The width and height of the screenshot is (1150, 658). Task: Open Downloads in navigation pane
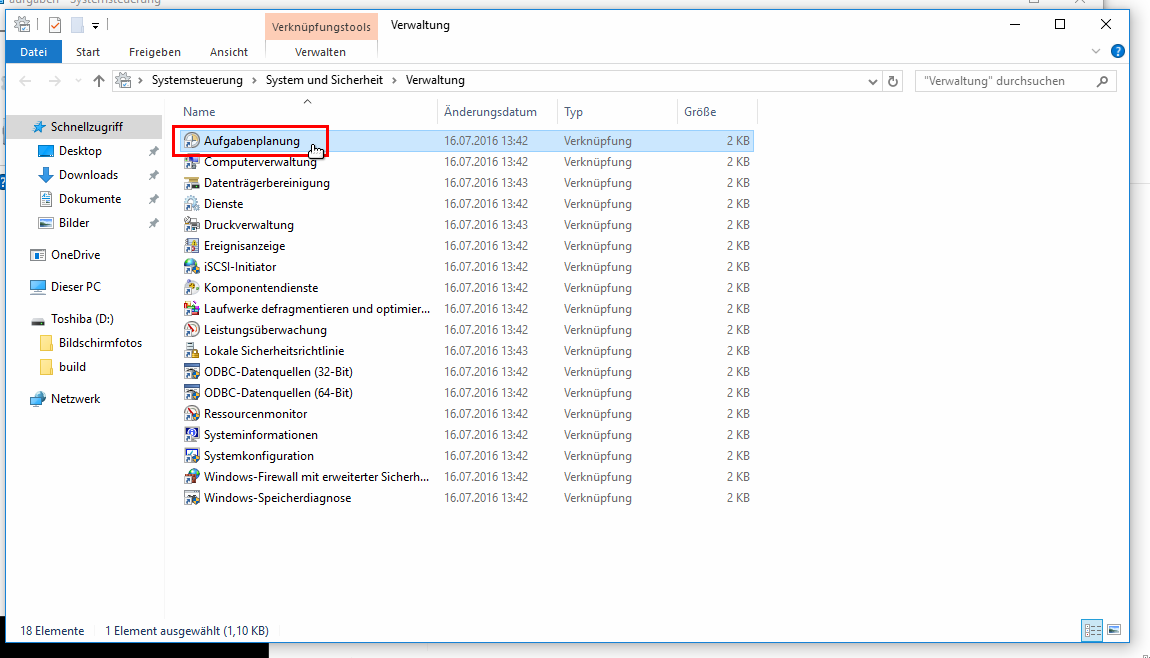[x=88, y=175]
